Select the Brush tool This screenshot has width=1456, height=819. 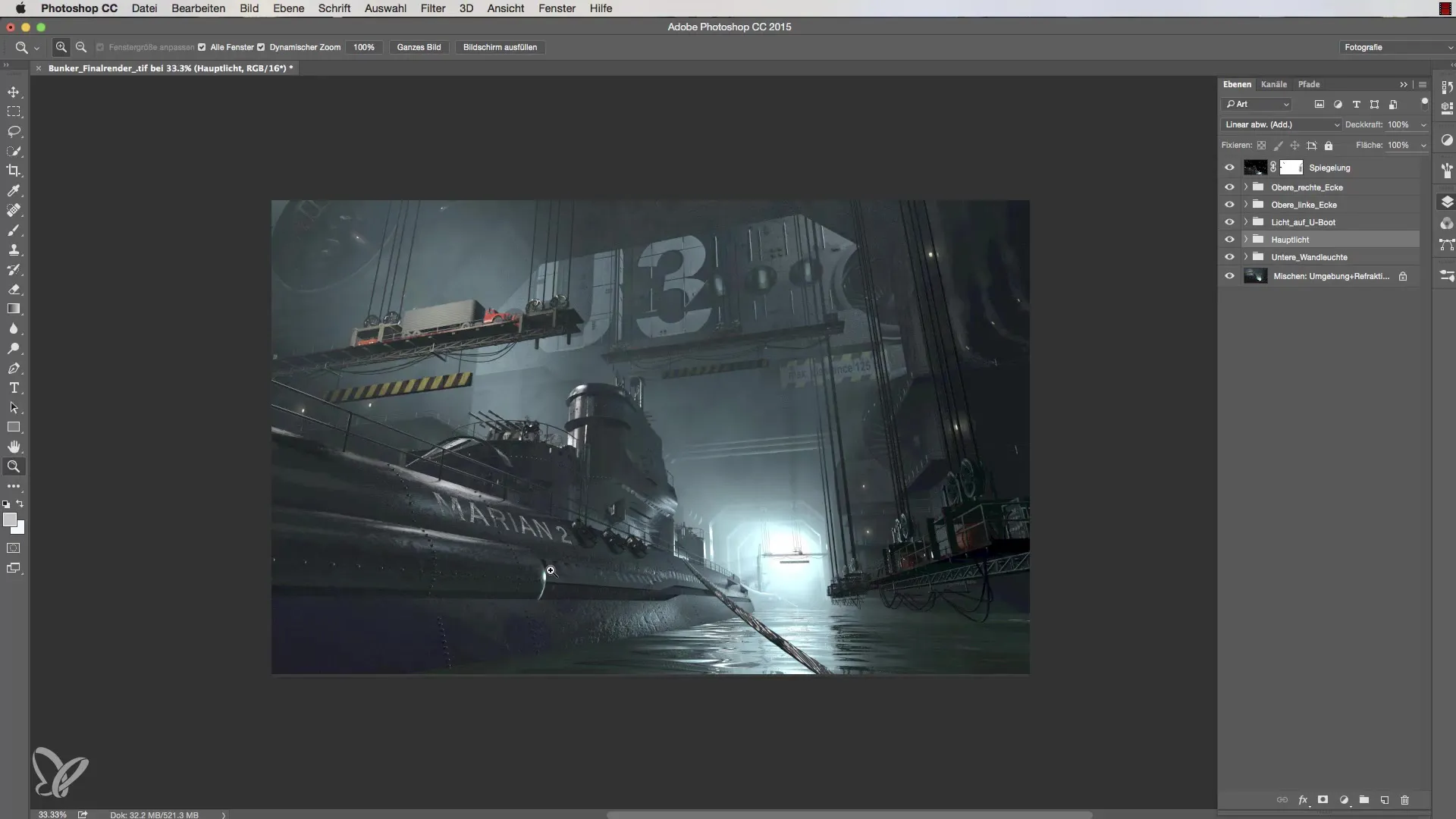pos(14,230)
